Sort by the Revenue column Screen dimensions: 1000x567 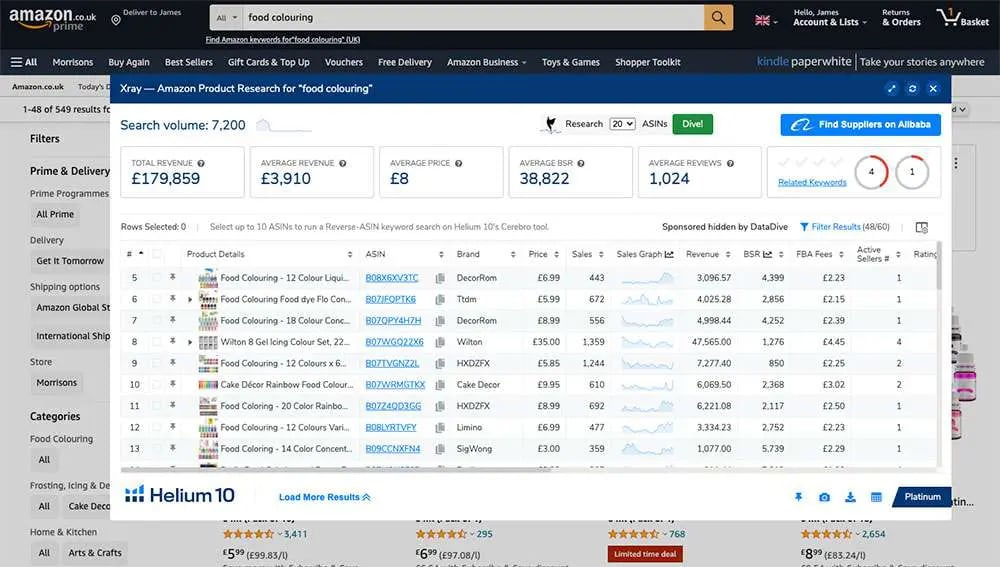708,254
